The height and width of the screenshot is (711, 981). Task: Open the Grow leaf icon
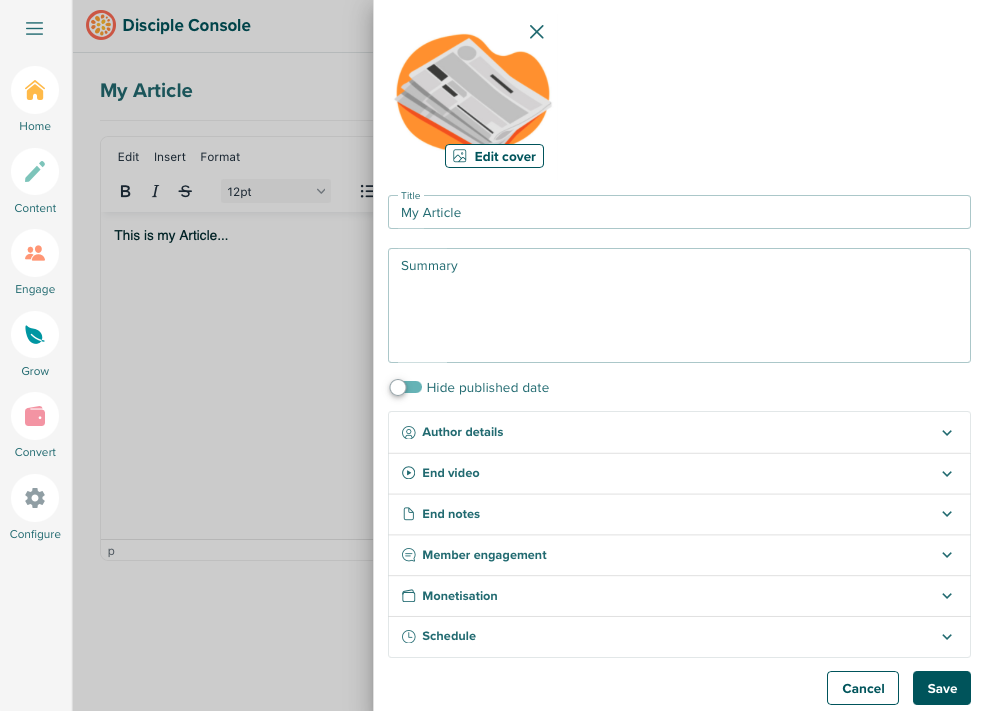tap(35, 335)
